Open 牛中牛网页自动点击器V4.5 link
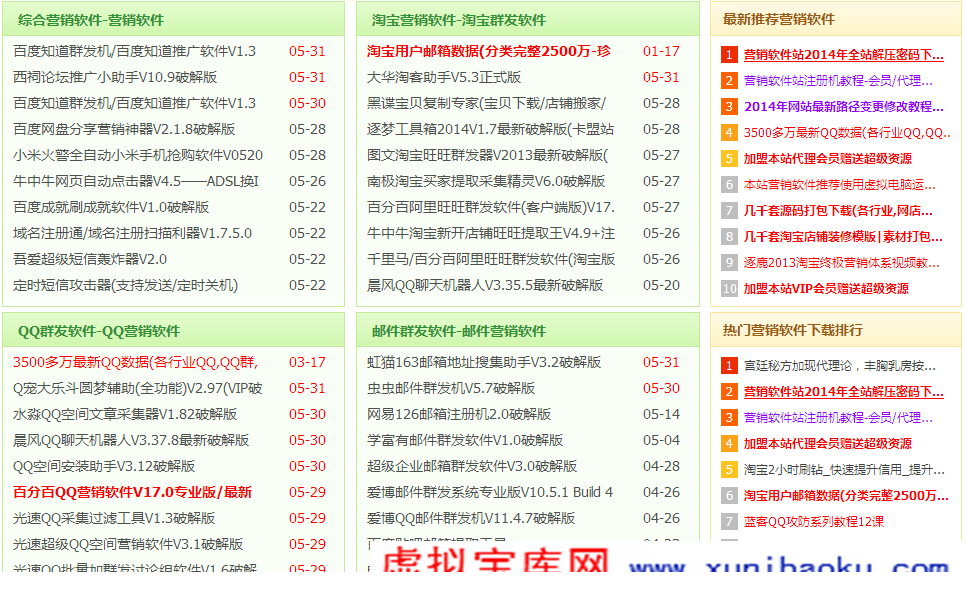966x595 pixels. click(136, 182)
